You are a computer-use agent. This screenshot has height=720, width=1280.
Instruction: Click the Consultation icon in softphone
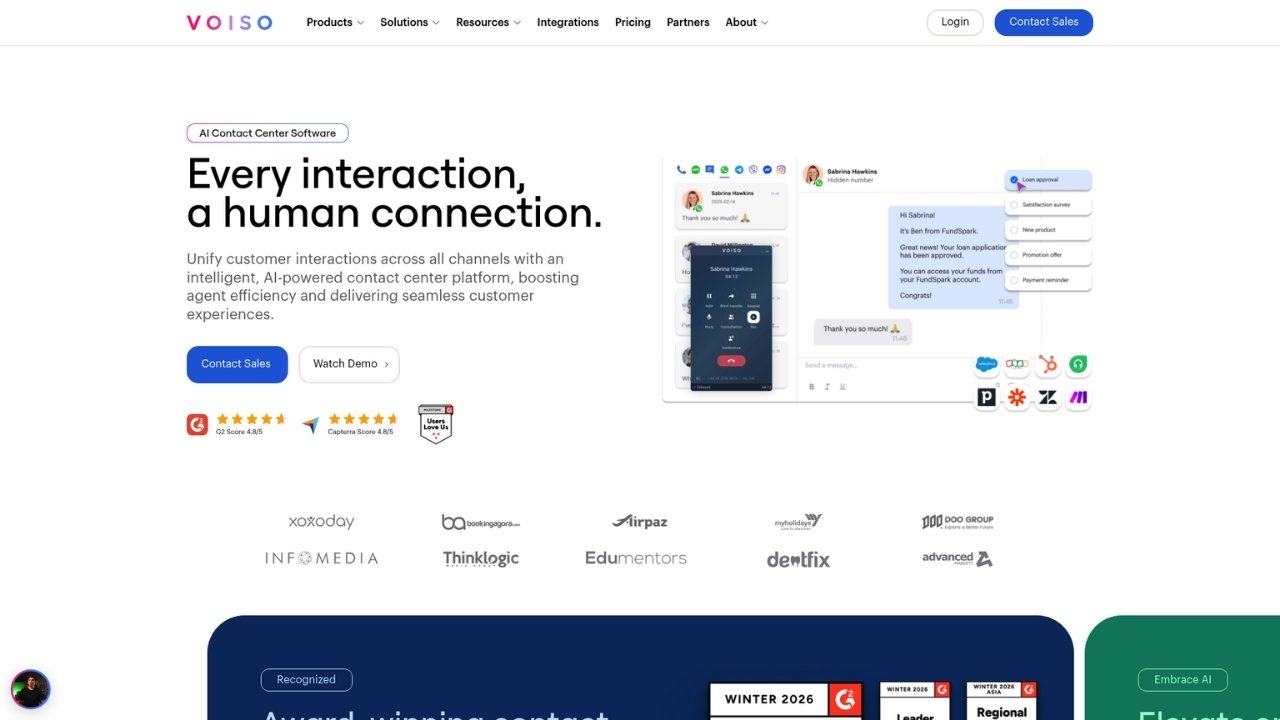click(731, 317)
